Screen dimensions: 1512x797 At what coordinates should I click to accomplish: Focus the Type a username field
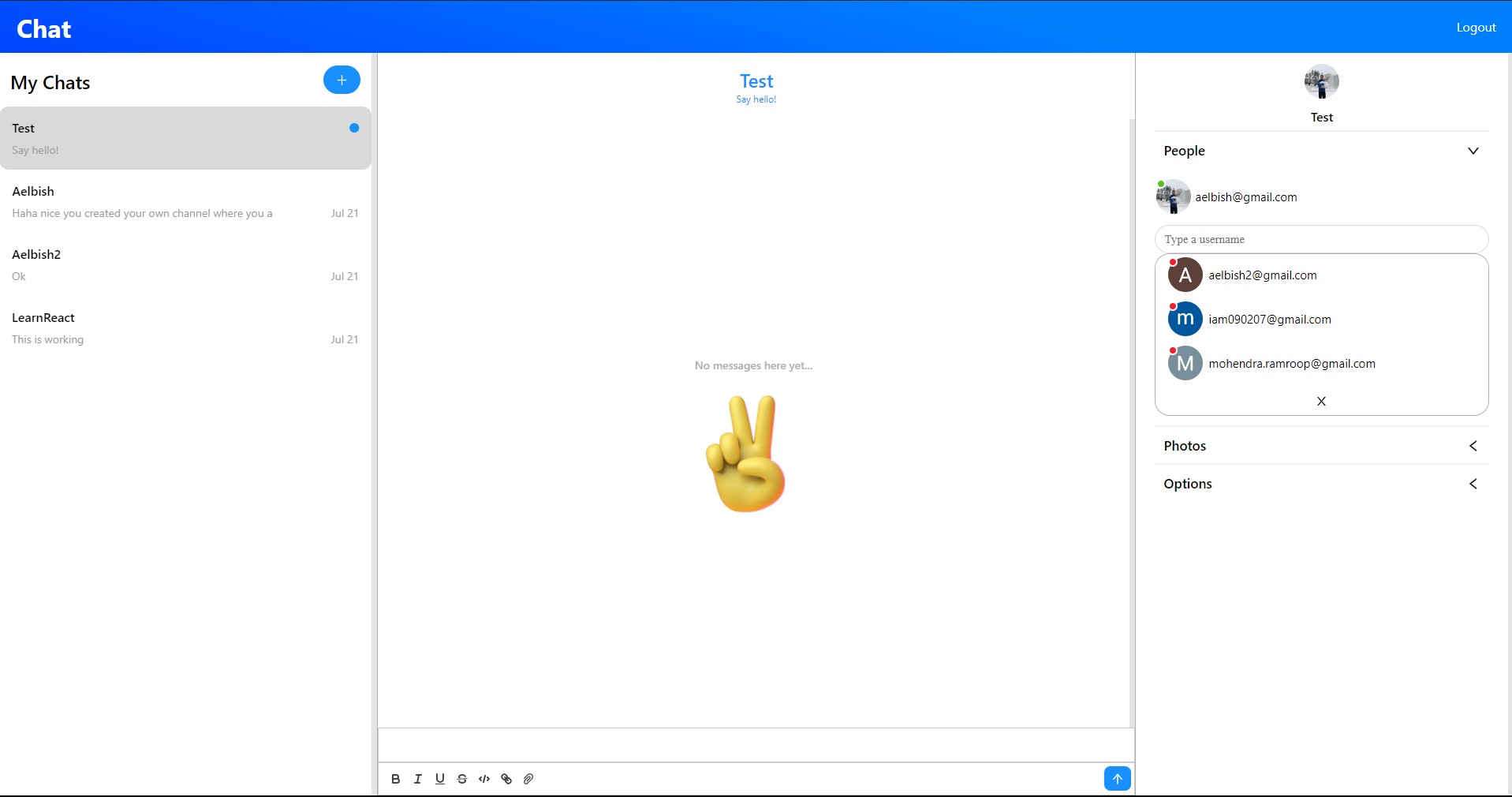coord(1321,239)
